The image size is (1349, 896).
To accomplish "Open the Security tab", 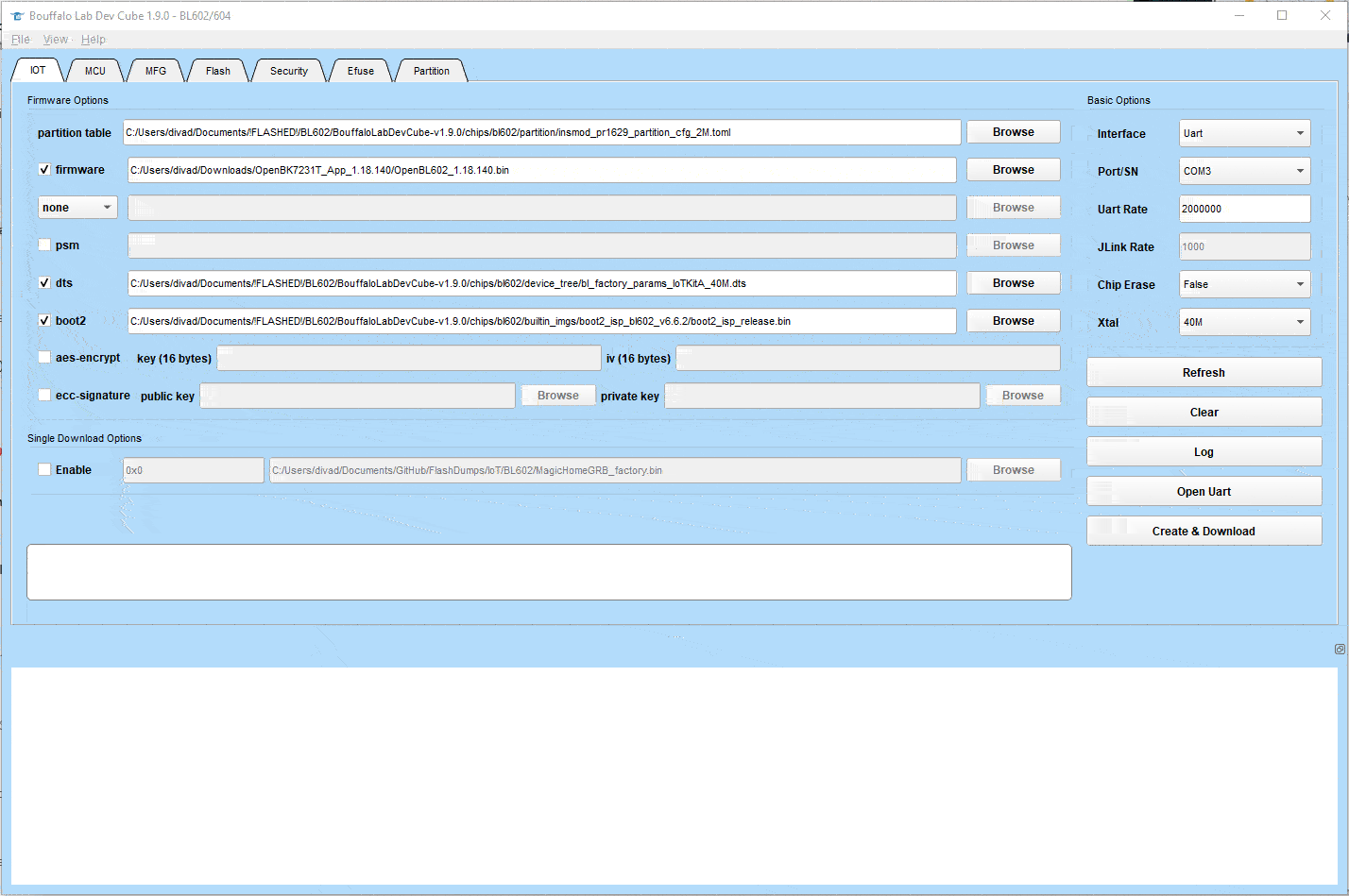I will 289,71.
